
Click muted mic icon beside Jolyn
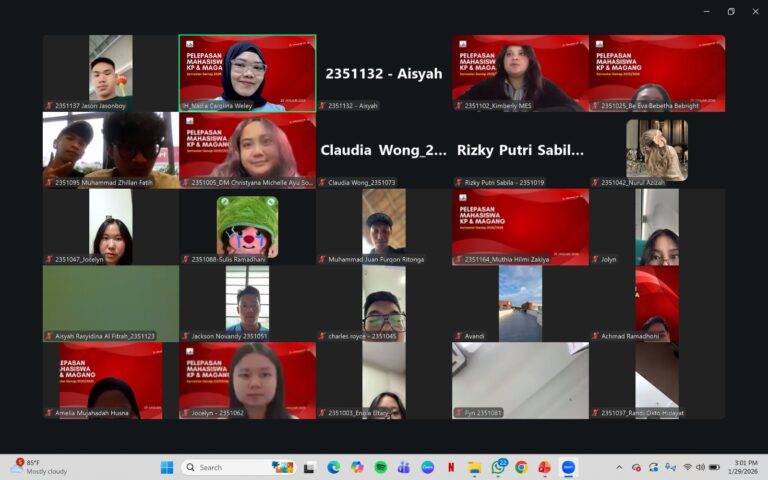[596, 260]
